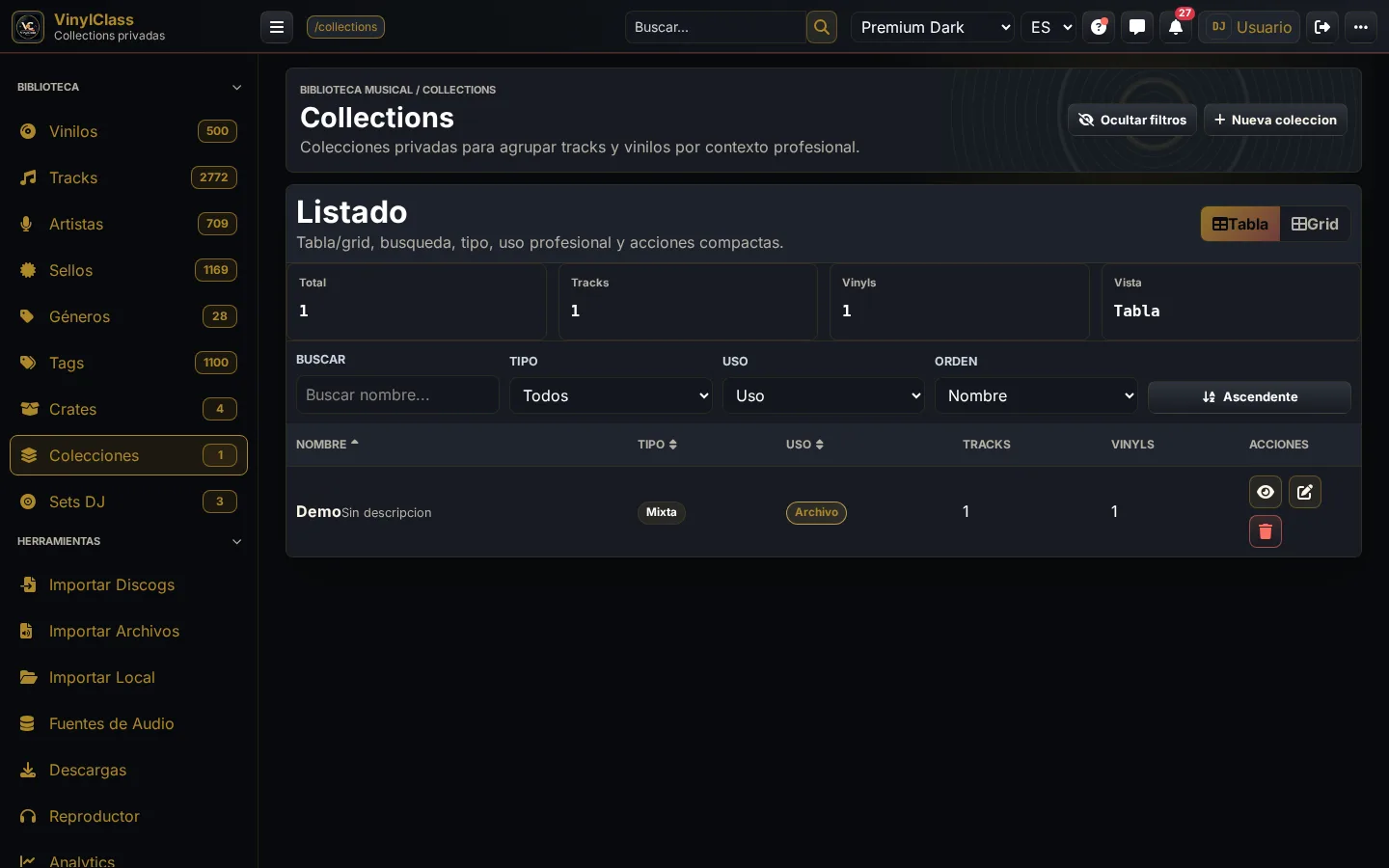Open Tags in the sidebar
The image size is (1389, 868).
pos(128,363)
